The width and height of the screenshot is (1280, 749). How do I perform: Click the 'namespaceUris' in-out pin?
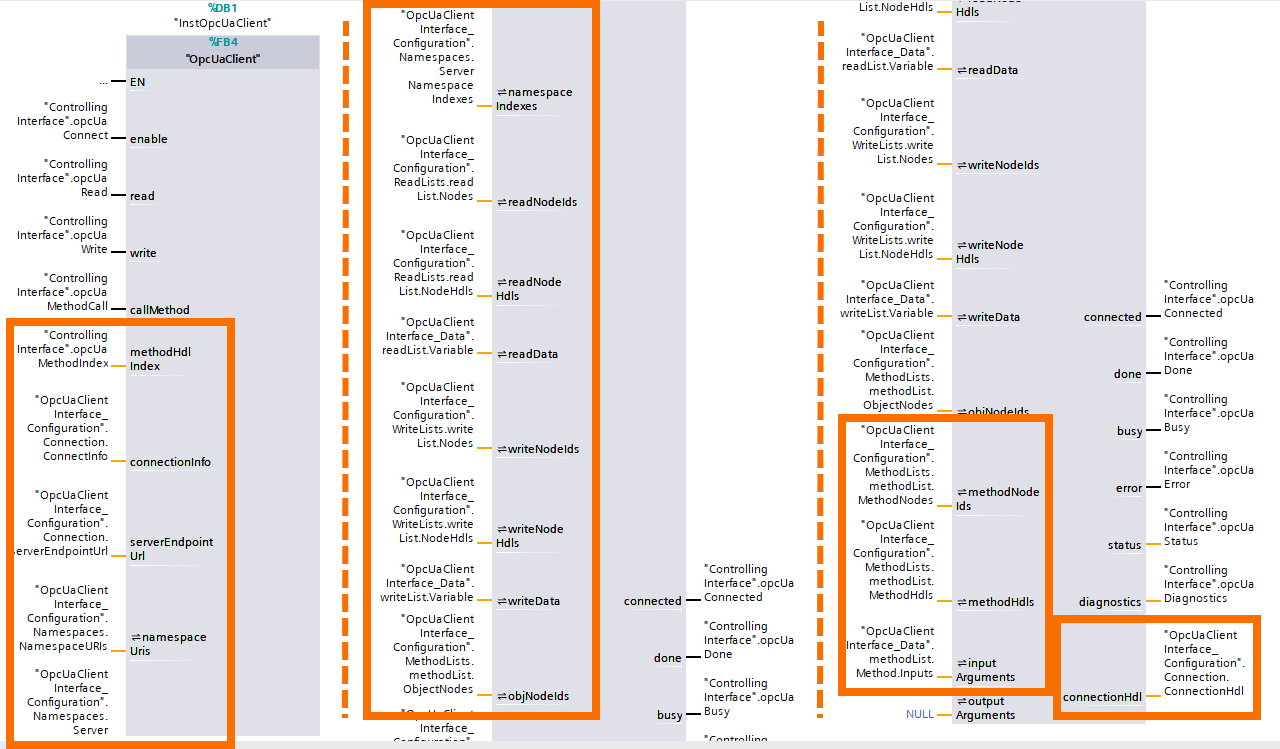169,644
